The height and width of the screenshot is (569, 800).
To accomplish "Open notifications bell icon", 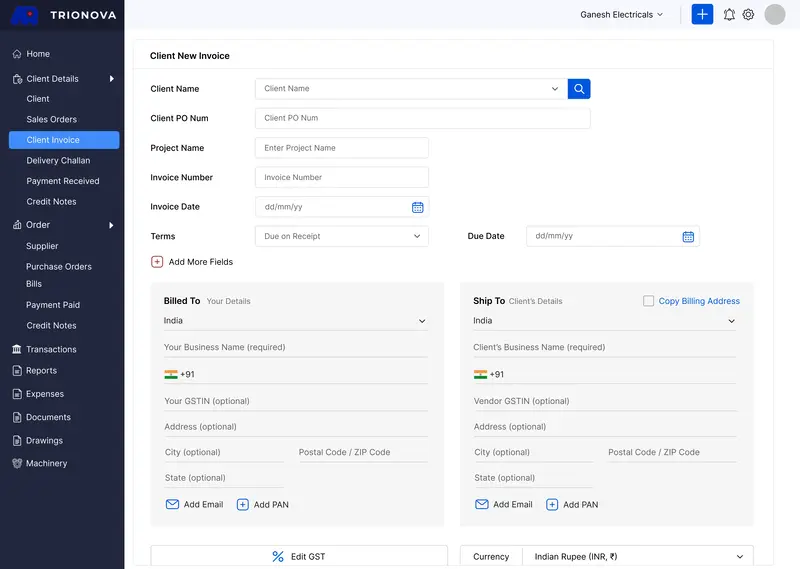I will point(729,15).
